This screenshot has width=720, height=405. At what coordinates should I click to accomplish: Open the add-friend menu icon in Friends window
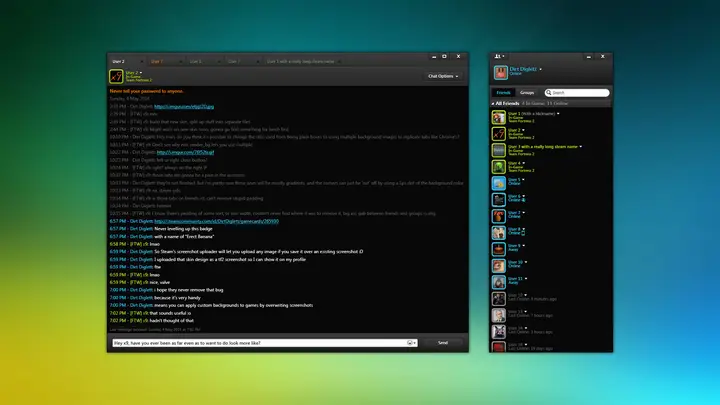click(x=499, y=56)
